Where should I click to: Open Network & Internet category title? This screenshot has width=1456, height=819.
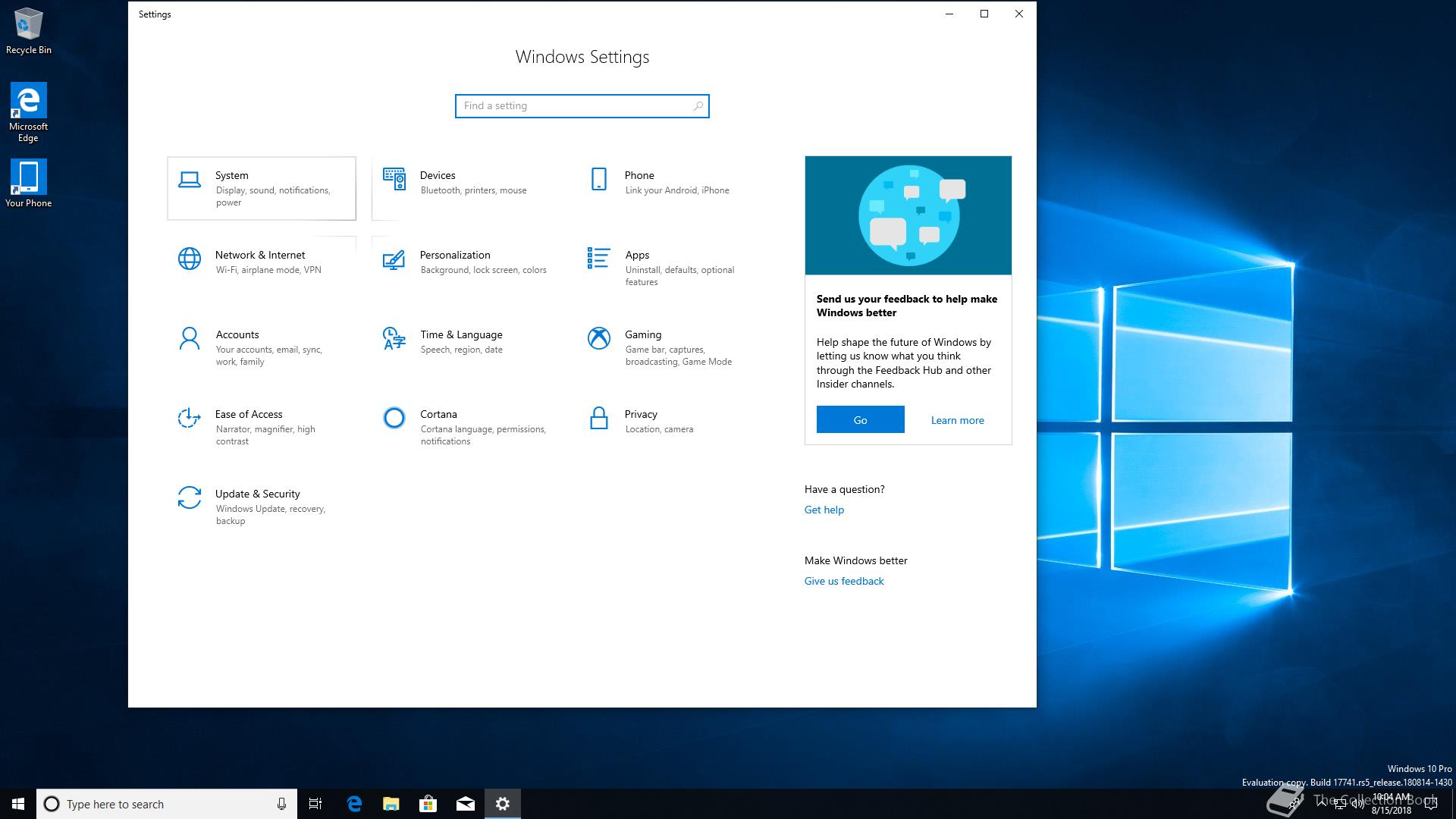[x=260, y=255]
